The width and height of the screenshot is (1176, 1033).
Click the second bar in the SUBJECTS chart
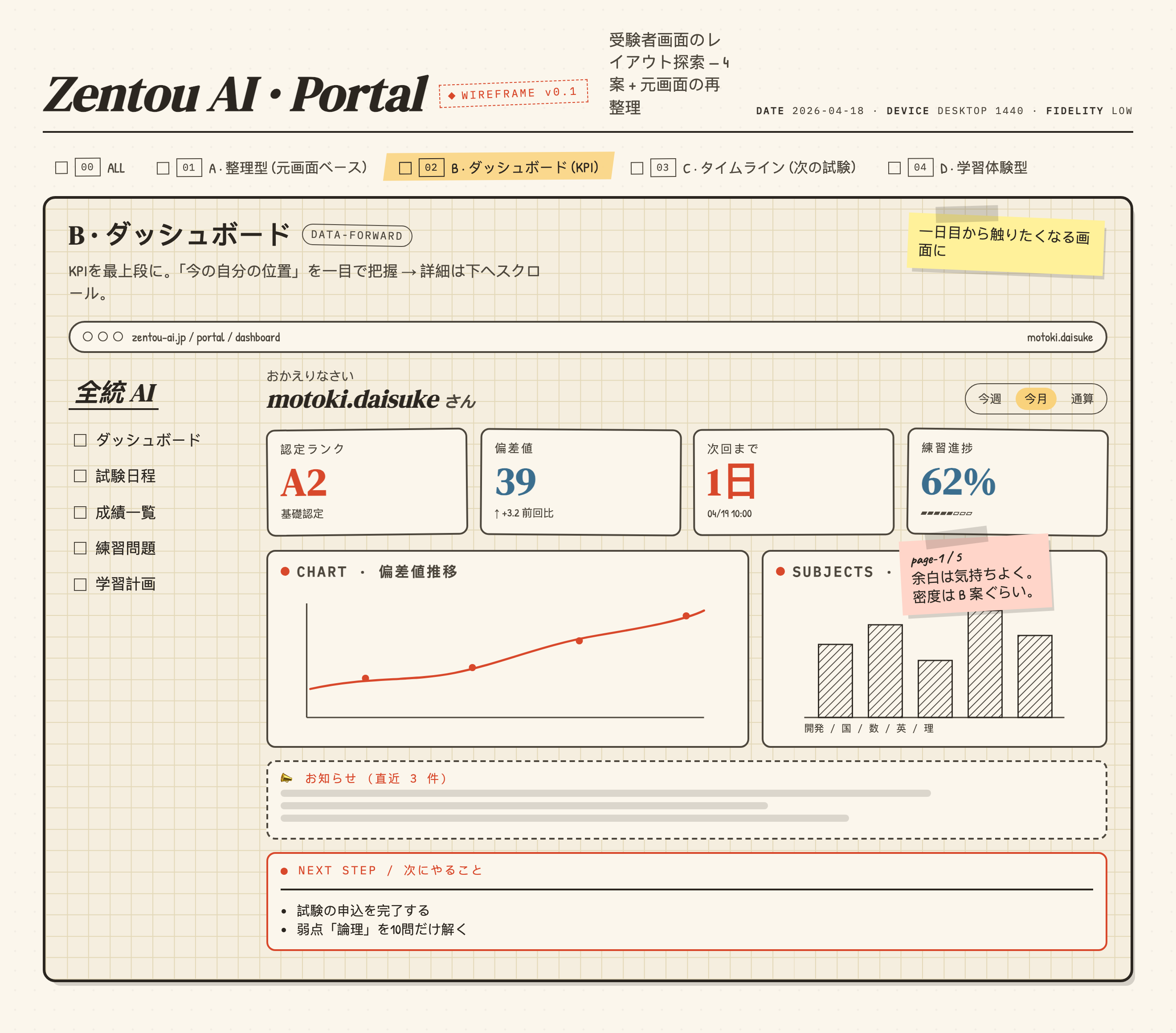[886, 671]
